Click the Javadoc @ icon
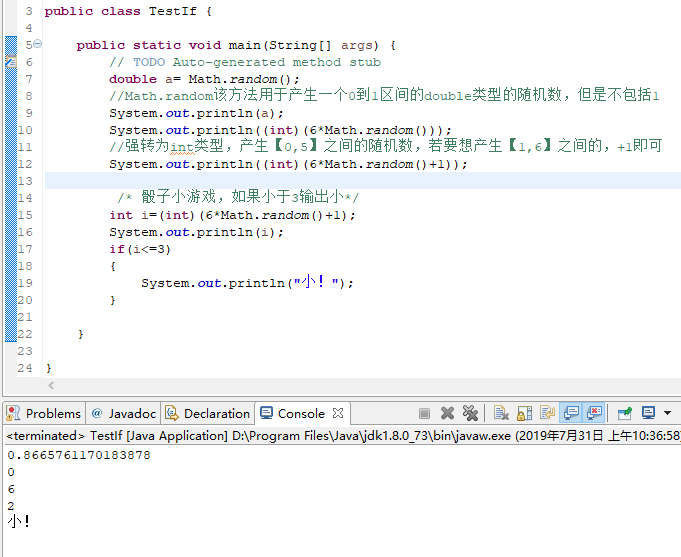 pos(97,413)
